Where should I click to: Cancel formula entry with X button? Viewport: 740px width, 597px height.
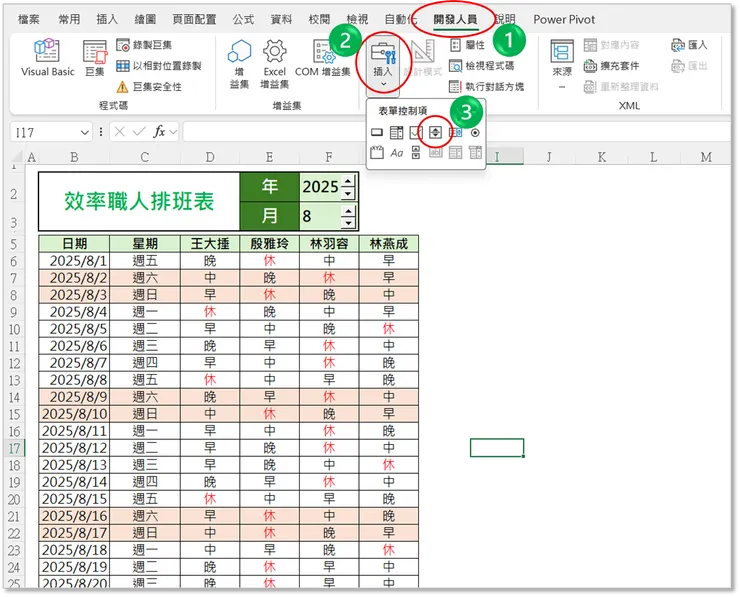[x=120, y=132]
